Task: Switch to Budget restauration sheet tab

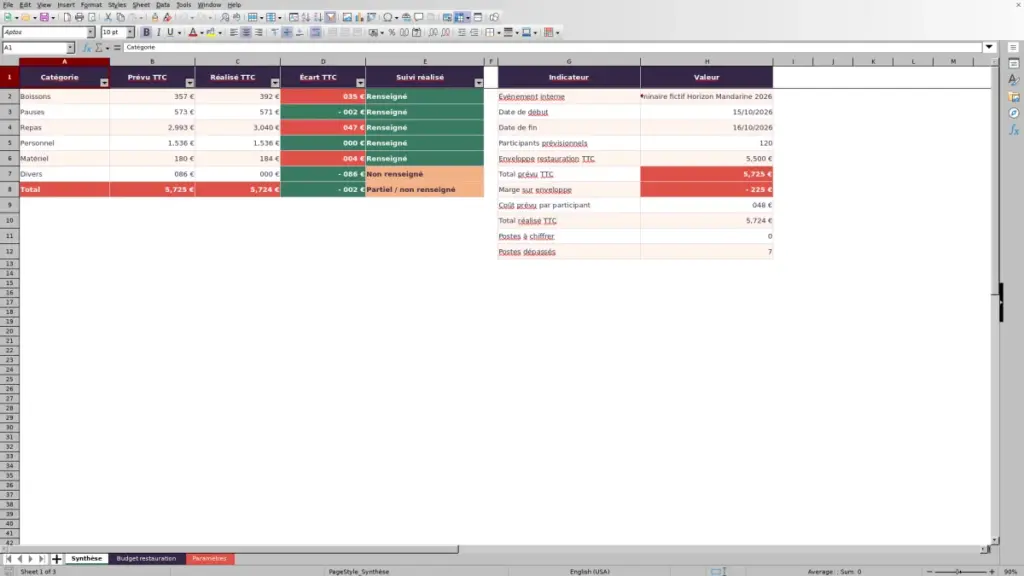Action: [146, 559]
